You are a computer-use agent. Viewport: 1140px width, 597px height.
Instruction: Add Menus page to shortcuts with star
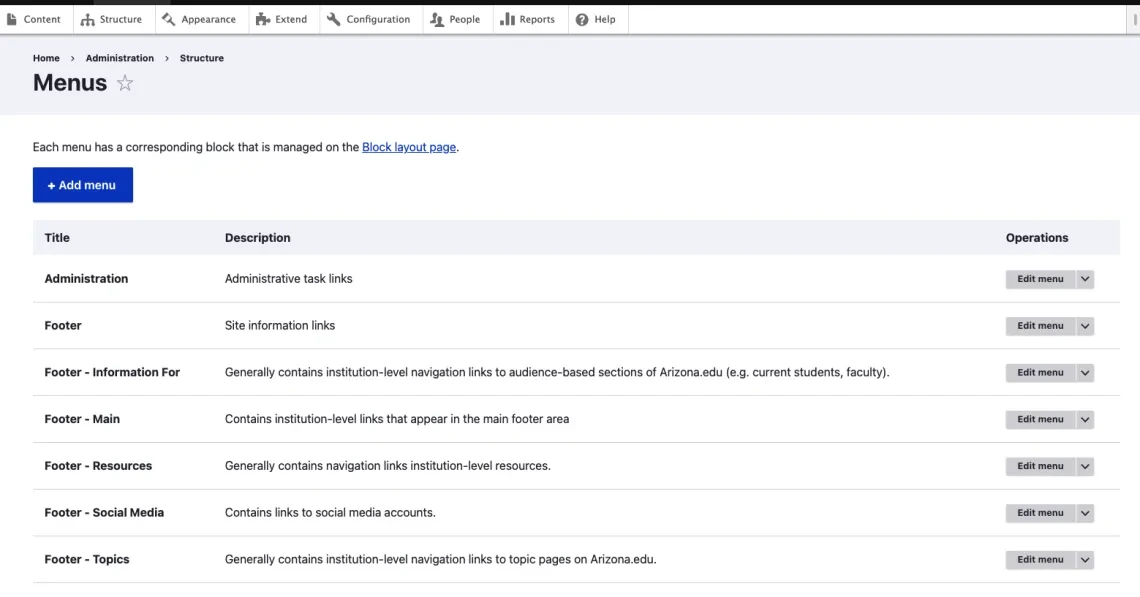pos(125,84)
